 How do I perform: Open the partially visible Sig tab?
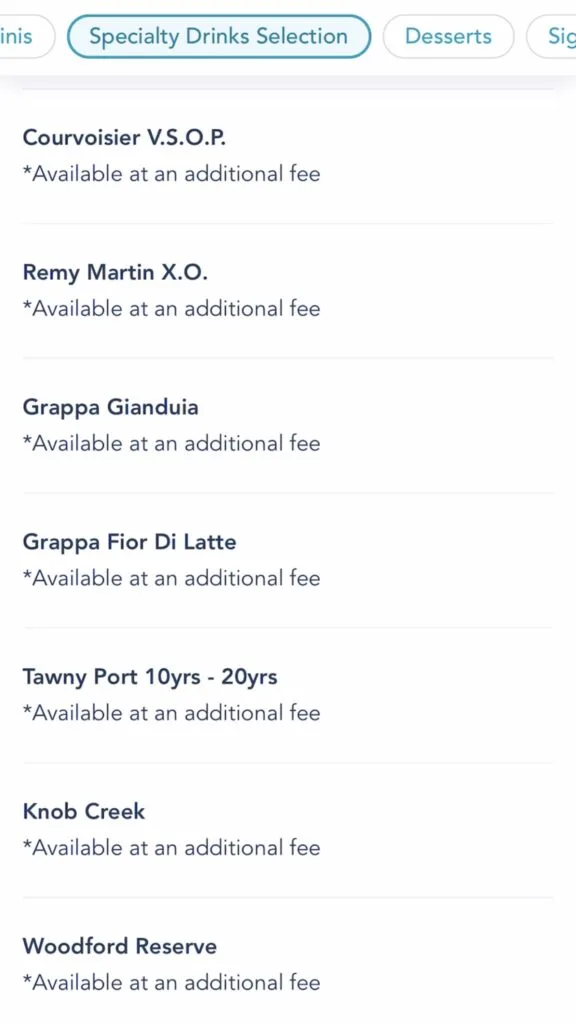pos(552,37)
